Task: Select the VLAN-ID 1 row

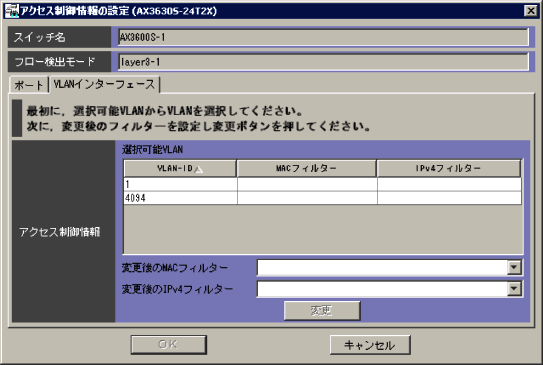Action: [x=322, y=184]
